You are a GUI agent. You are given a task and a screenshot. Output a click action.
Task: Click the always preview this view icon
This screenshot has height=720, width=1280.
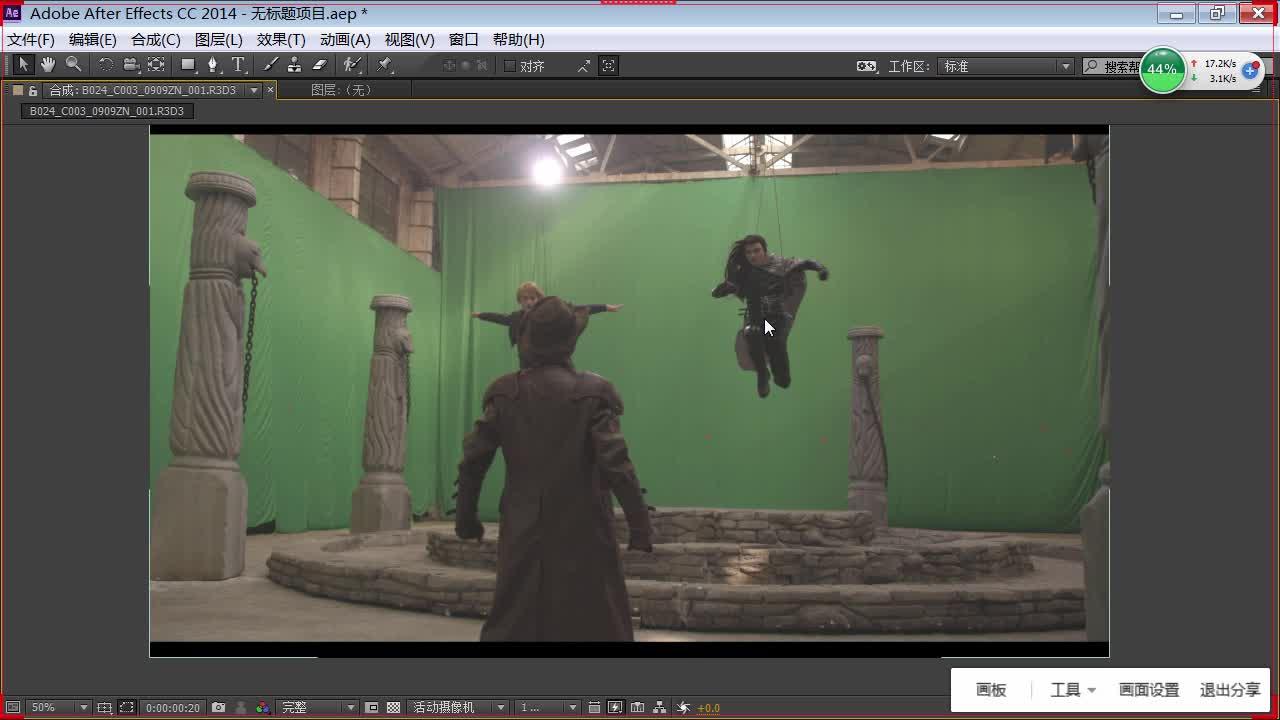(x=13, y=708)
